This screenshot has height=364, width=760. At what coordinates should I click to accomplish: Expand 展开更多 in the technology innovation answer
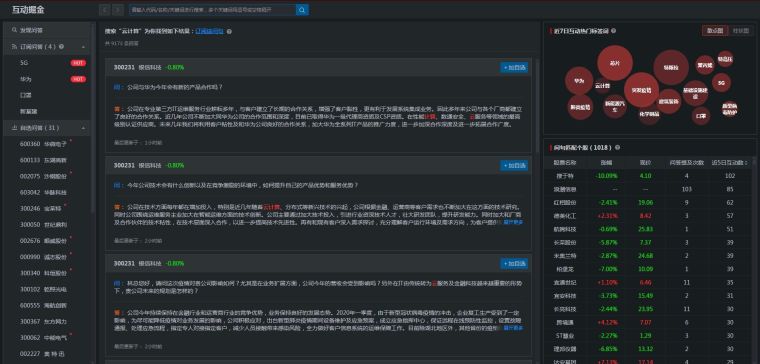(x=513, y=222)
